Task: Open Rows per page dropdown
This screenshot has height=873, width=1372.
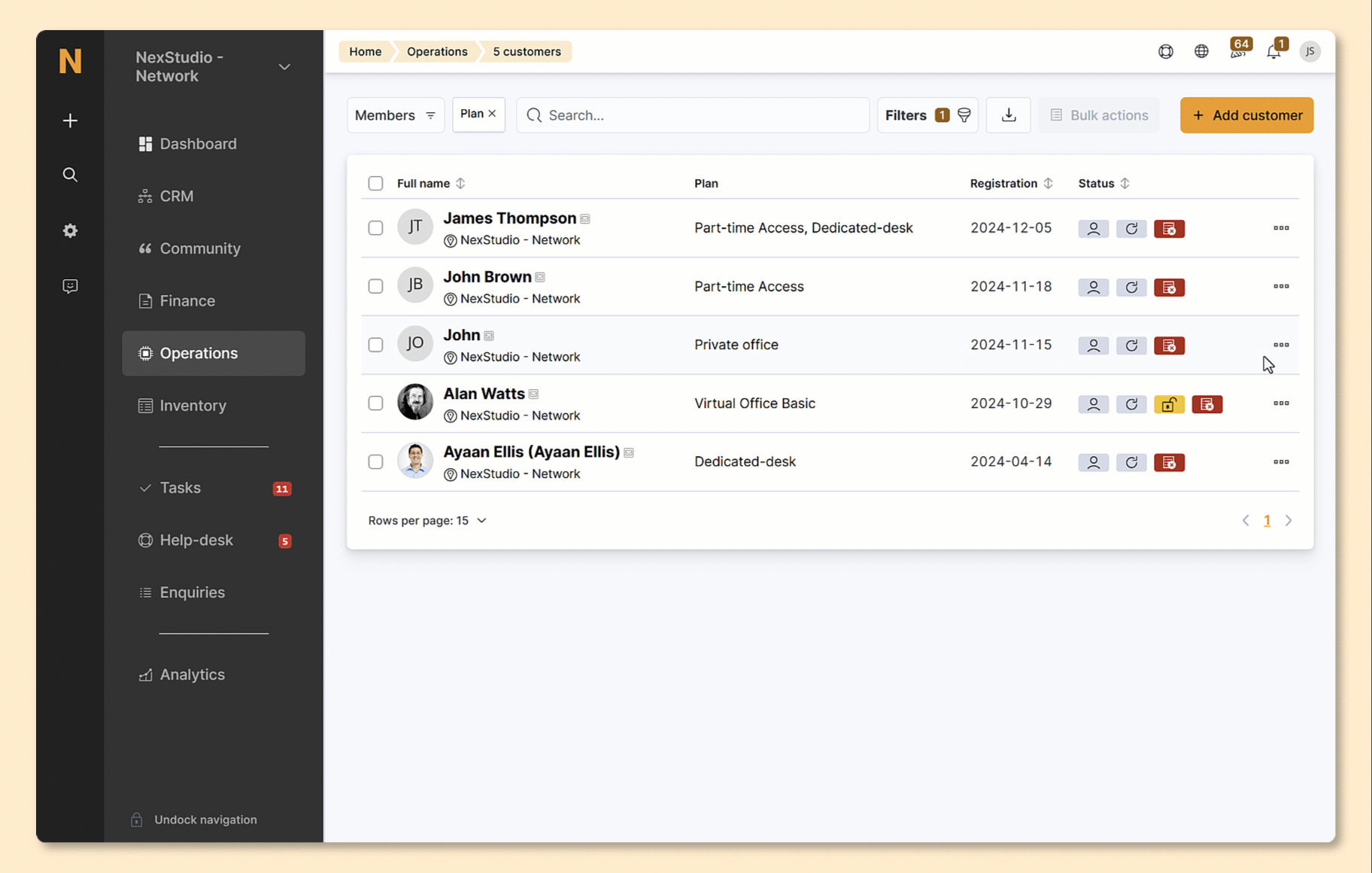Action: (x=427, y=521)
